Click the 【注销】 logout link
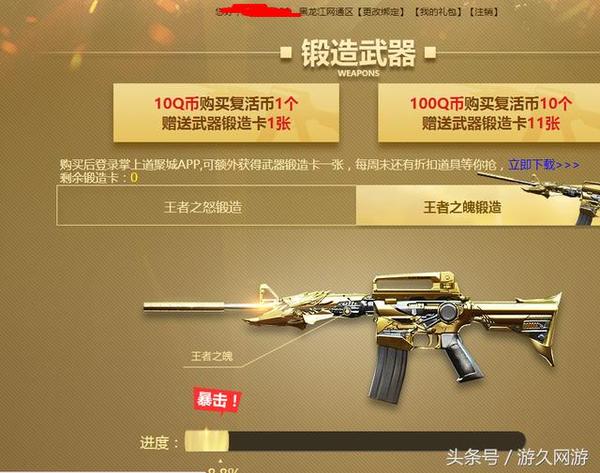 484,12
